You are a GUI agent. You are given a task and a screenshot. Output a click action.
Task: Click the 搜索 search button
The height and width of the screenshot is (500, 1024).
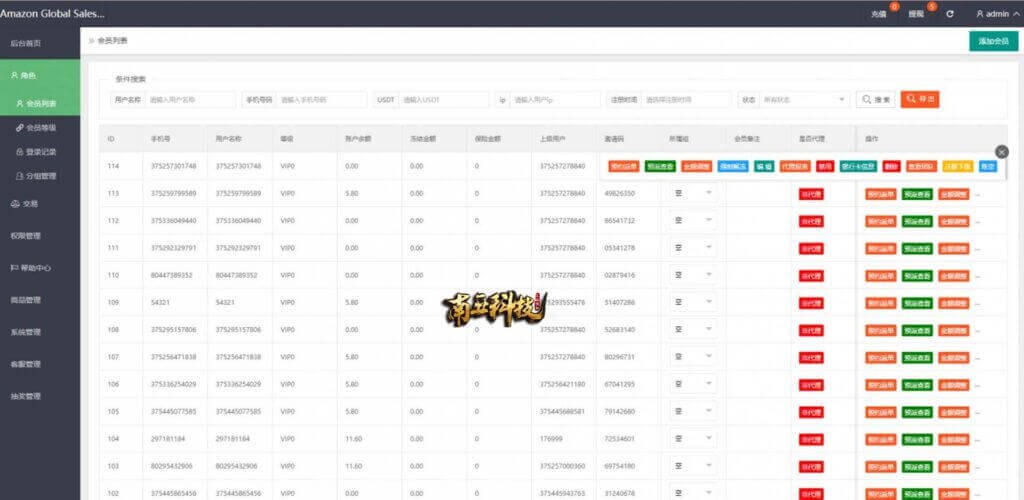click(876, 100)
